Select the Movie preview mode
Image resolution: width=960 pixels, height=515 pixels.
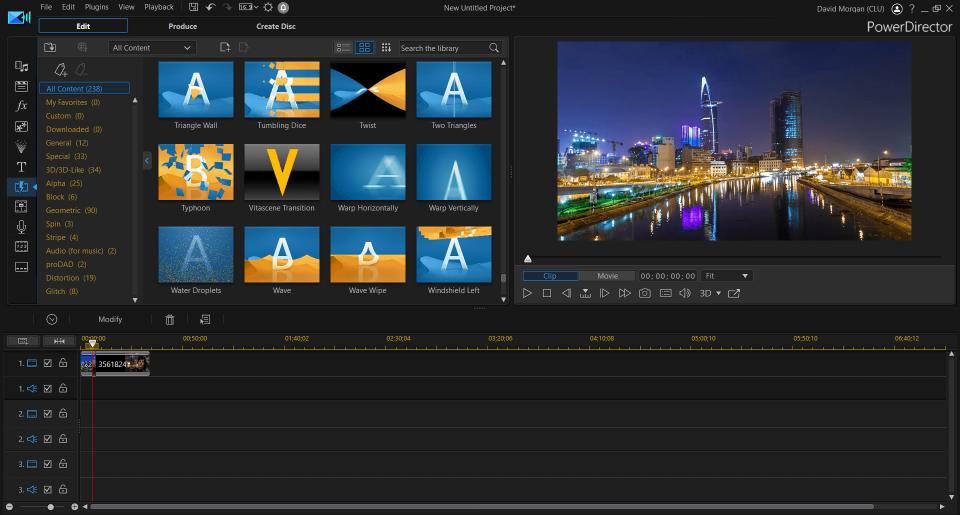607,276
